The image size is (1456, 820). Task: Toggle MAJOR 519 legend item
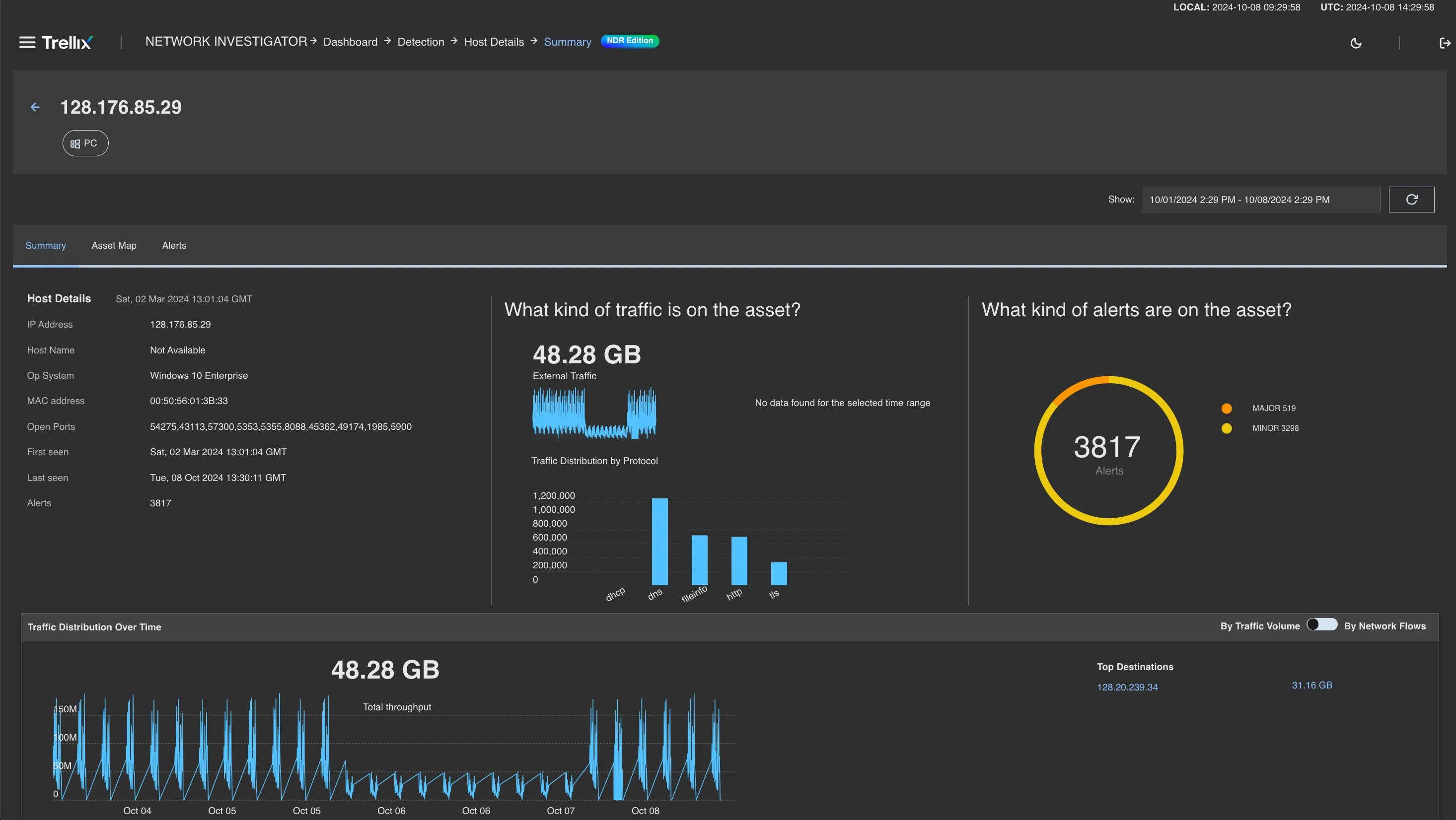pyautogui.click(x=1273, y=408)
